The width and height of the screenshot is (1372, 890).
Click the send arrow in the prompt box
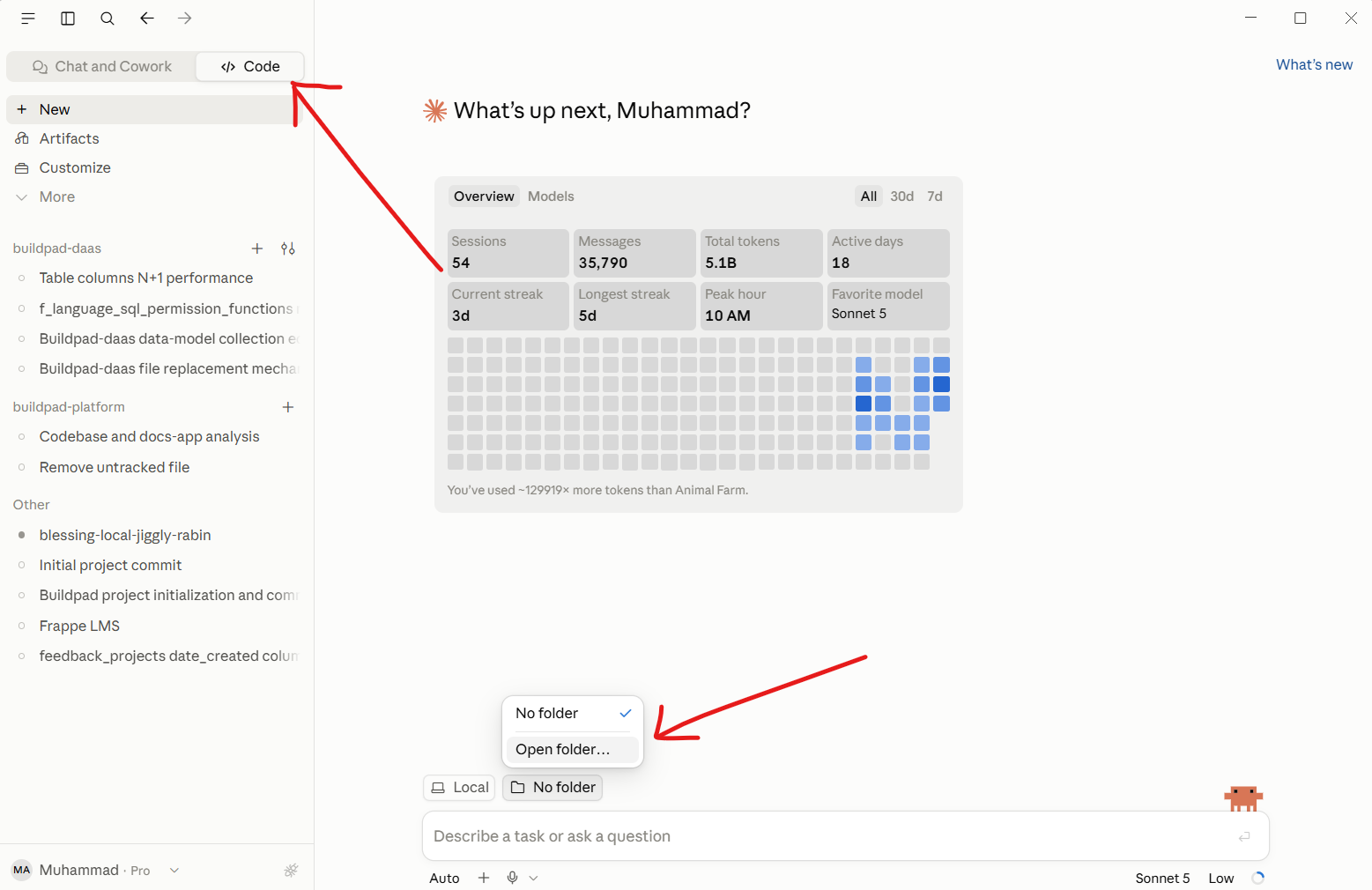point(1244,836)
